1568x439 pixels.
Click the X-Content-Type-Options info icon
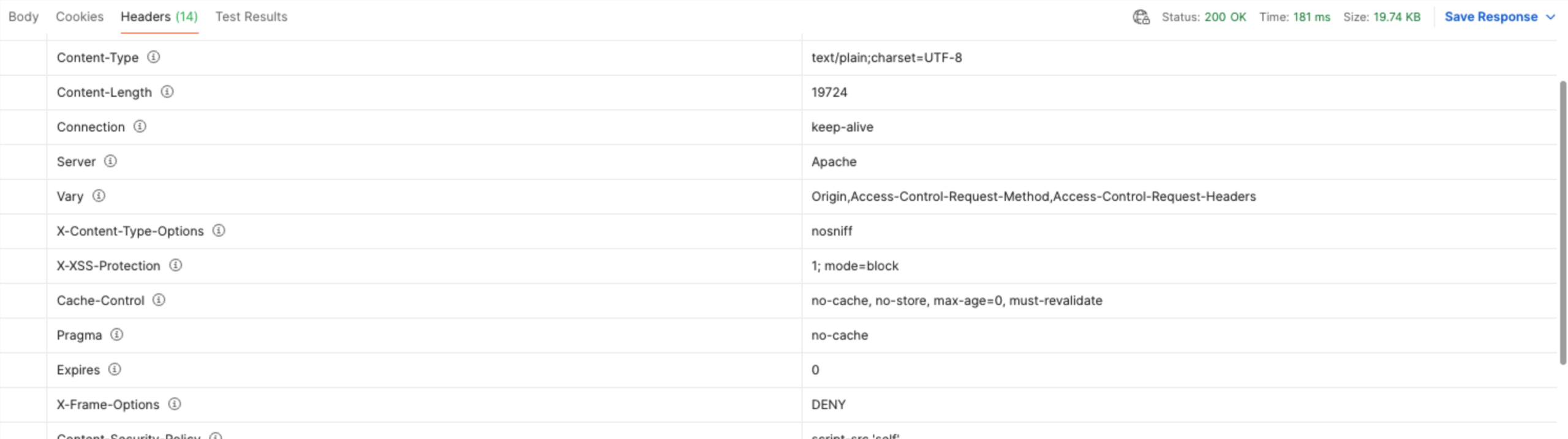pyautogui.click(x=219, y=231)
